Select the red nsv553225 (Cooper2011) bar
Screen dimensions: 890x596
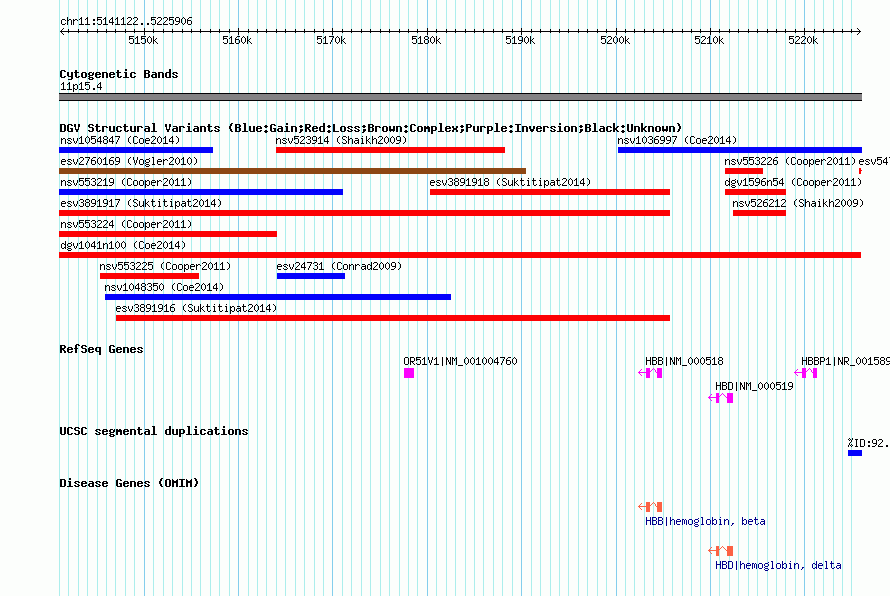click(x=149, y=276)
